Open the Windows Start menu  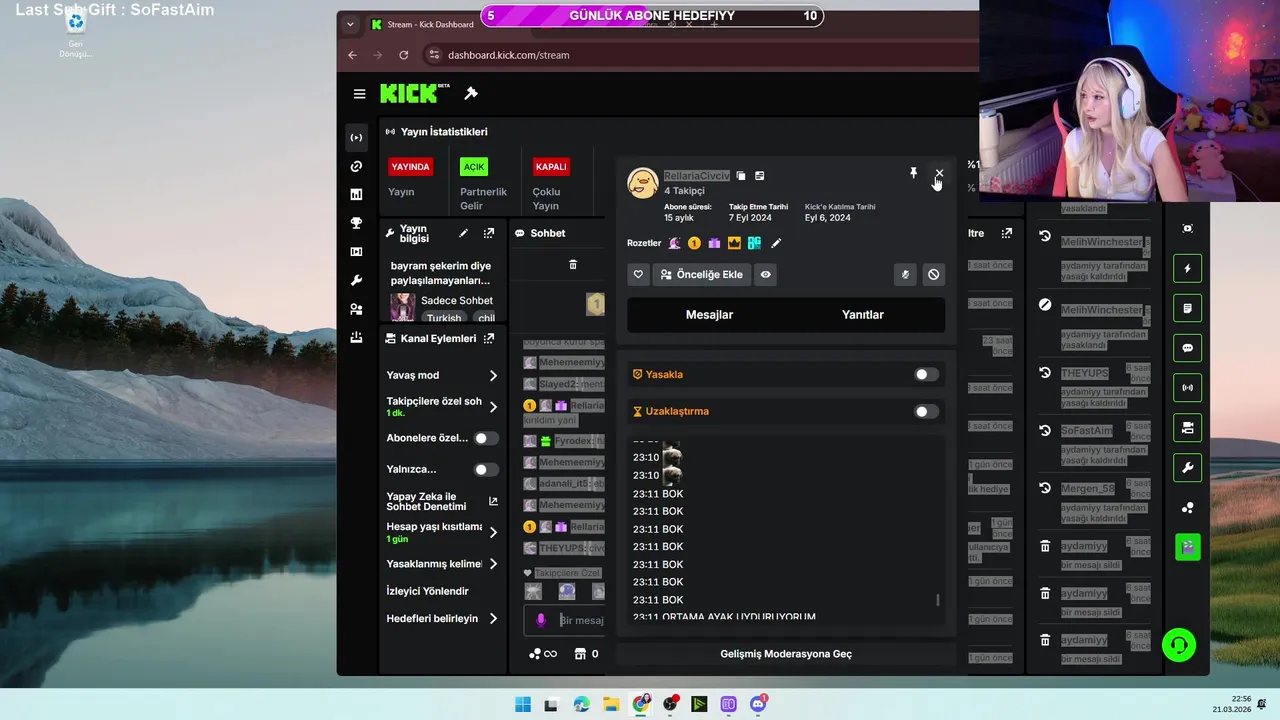pos(523,704)
